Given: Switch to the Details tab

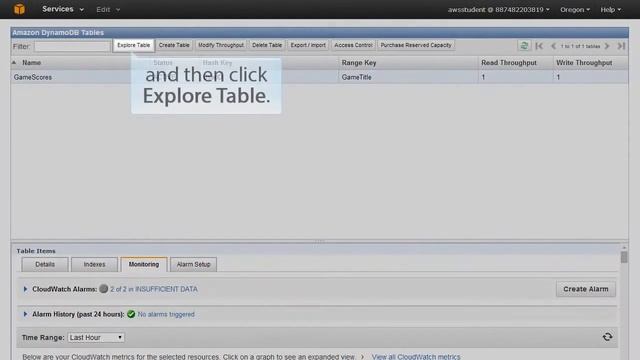Looking at the screenshot, I should [x=45, y=264].
